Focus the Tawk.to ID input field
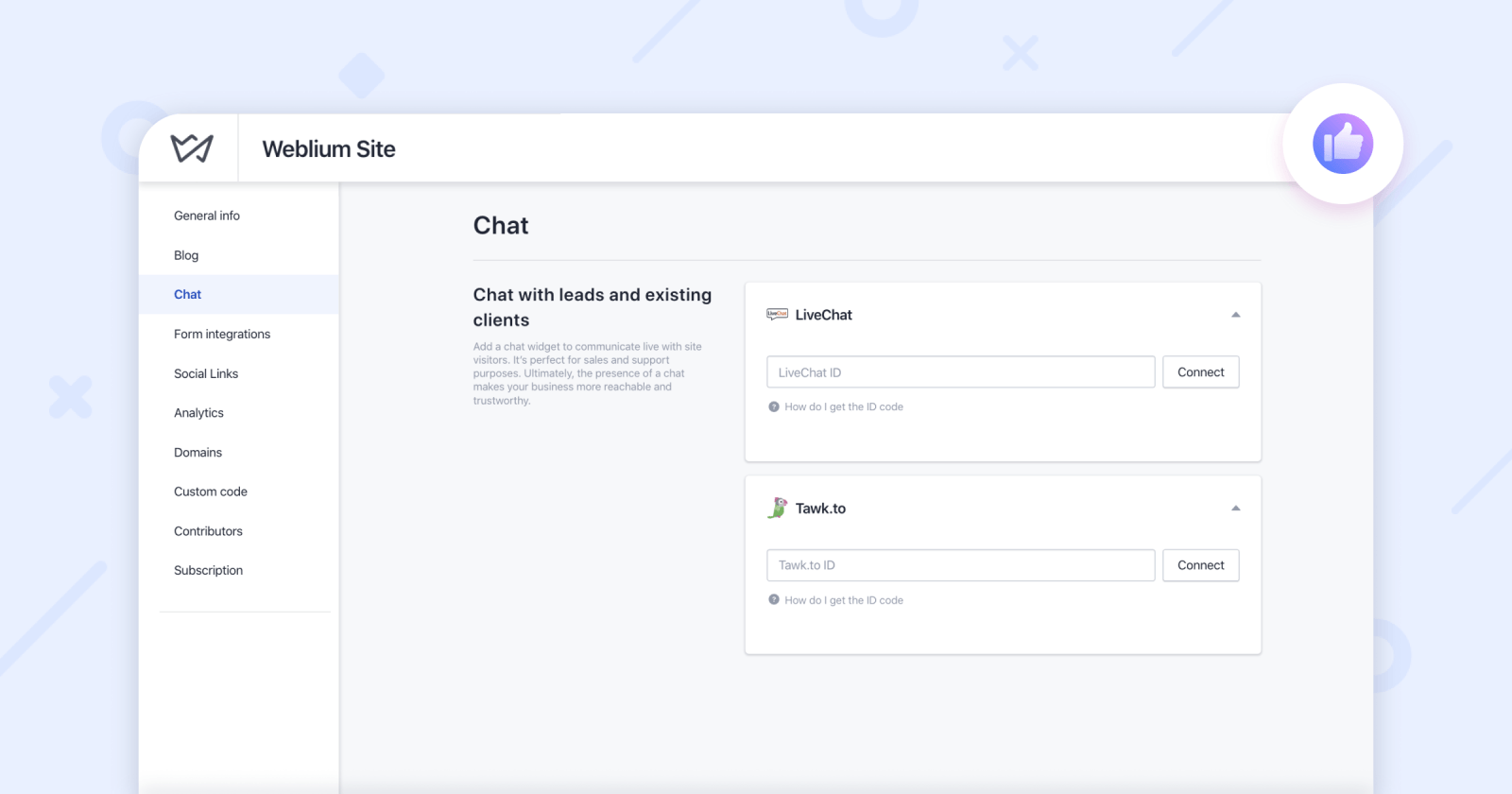This screenshot has width=1512, height=794. point(961,565)
